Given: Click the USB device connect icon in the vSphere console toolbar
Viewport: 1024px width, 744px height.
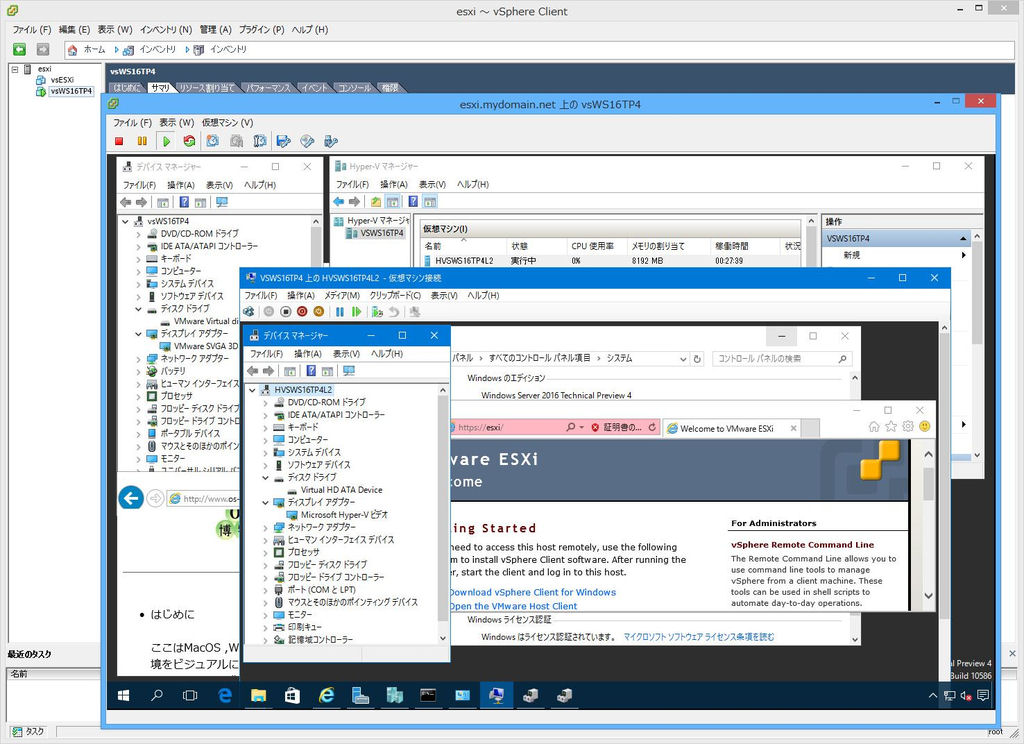Looking at the screenshot, I should 330,141.
